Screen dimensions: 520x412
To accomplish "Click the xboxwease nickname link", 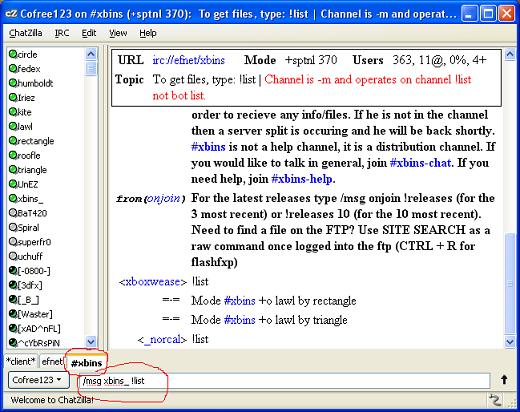I will pos(153,282).
